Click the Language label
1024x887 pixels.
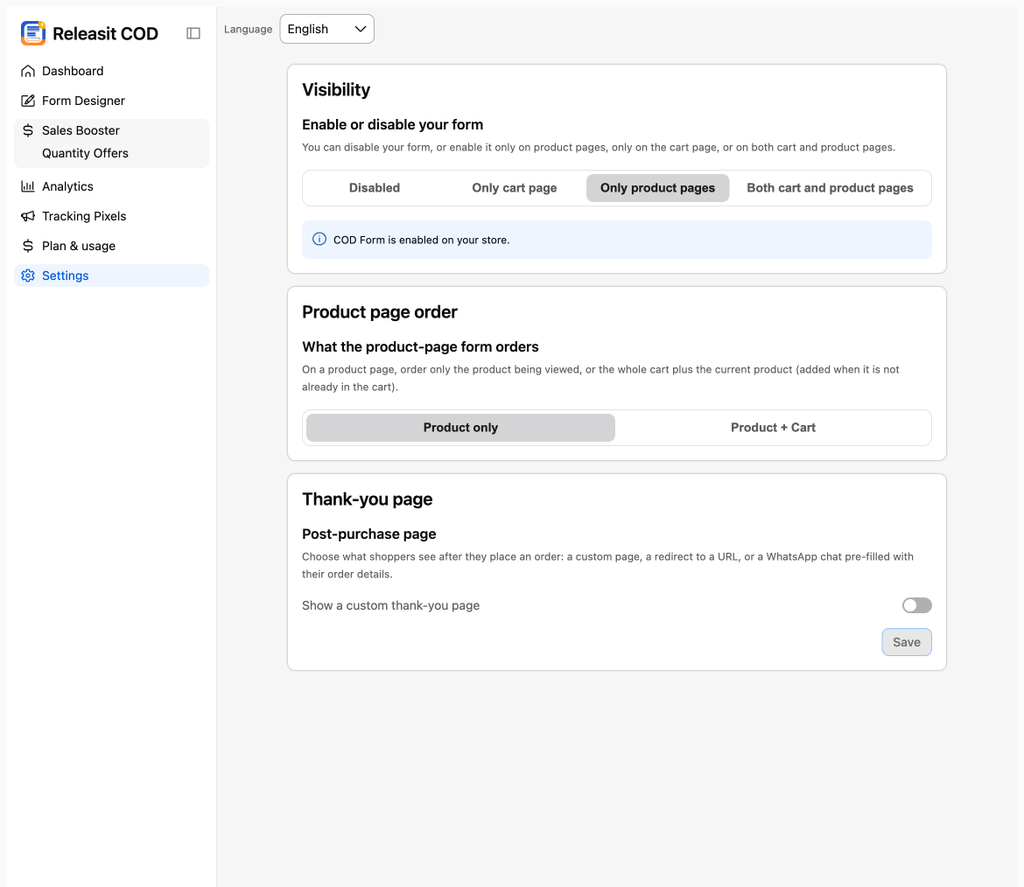[248, 29]
